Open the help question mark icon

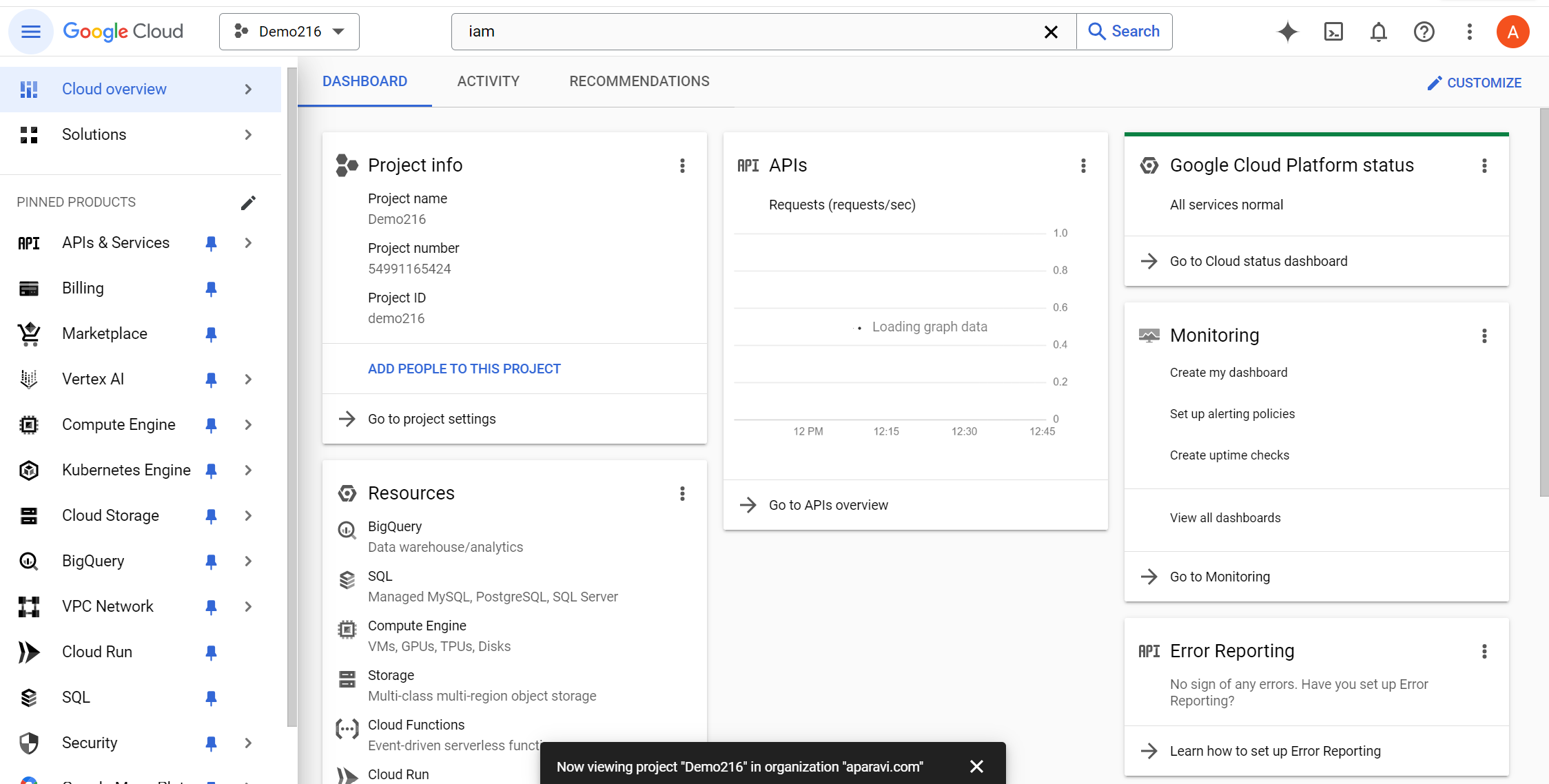(1424, 32)
